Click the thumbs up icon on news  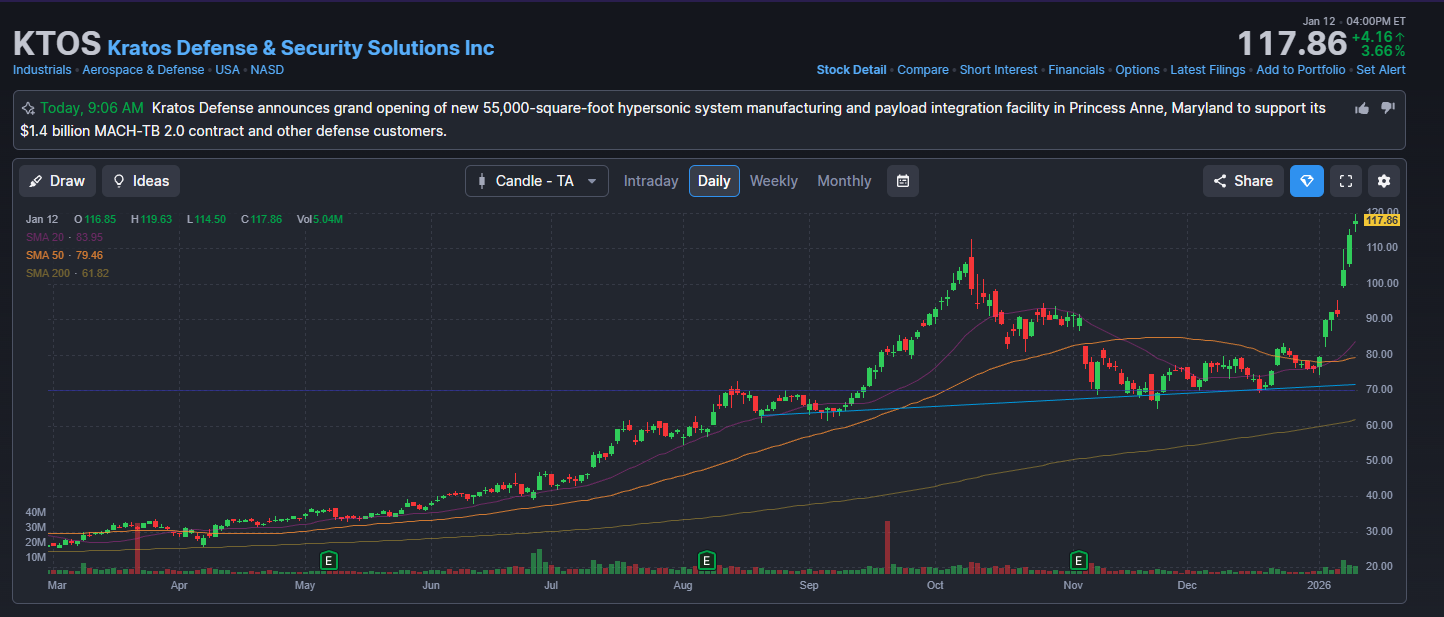tap(1362, 108)
